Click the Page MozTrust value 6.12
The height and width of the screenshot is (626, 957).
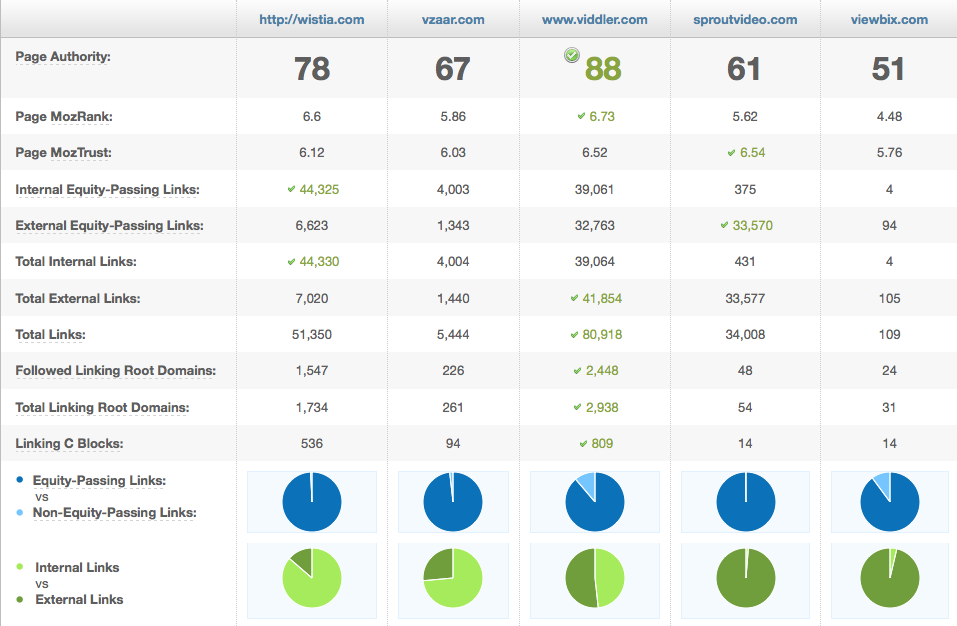click(x=312, y=153)
